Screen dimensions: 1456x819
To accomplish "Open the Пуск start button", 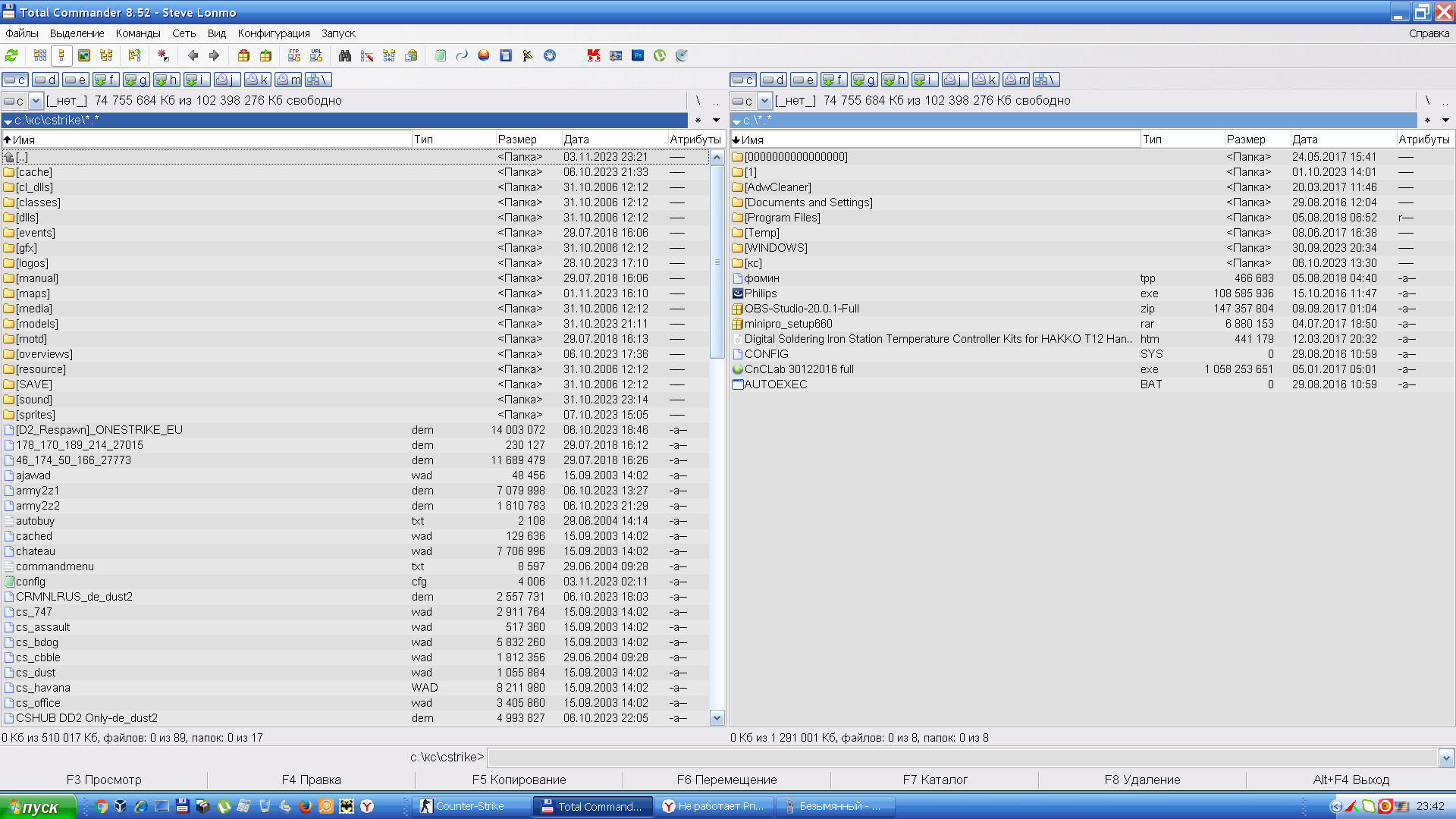I will (38, 807).
